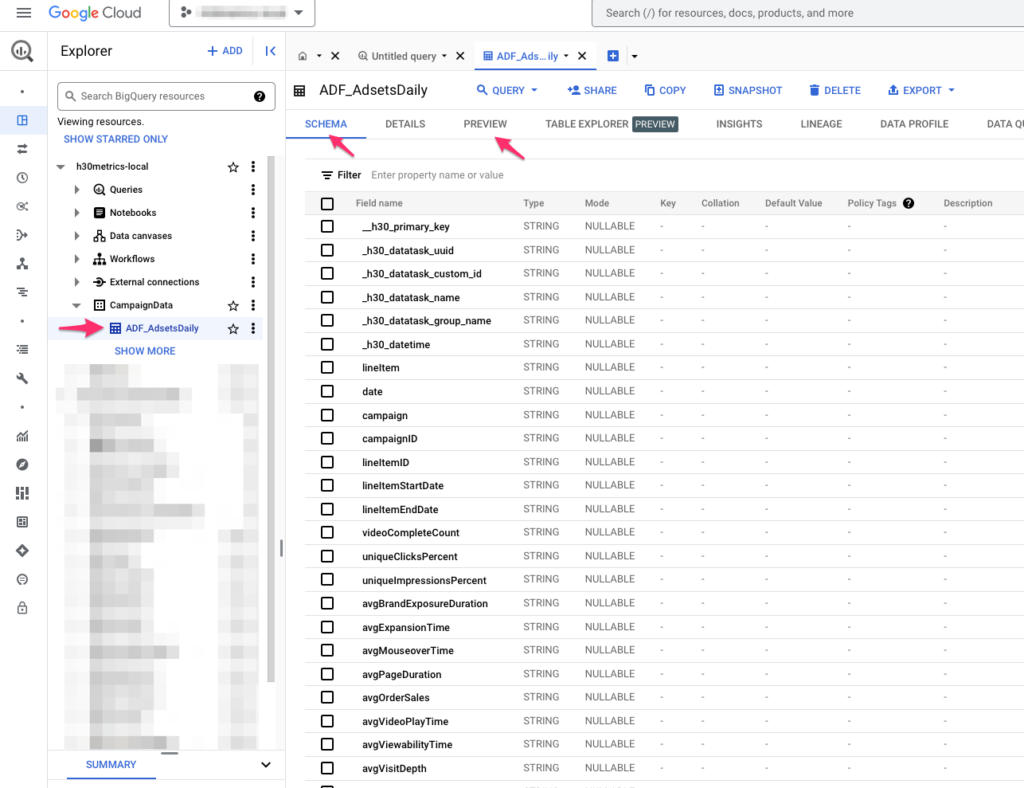Collapse the CampaignData dataset node
The height and width of the screenshot is (788, 1024).
pyautogui.click(x=77, y=306)
